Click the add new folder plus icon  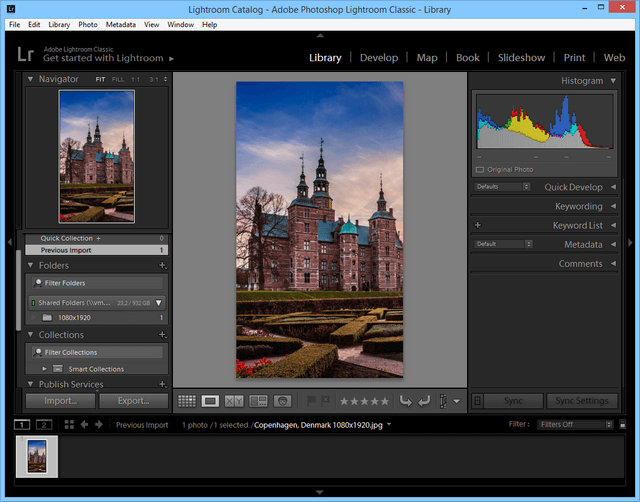click(x=162, y=266)
